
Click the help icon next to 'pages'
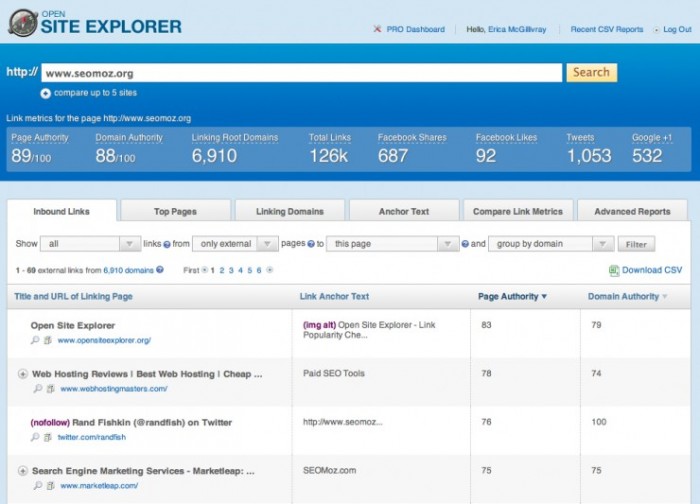pyautogui.click(x=311, y=244)
